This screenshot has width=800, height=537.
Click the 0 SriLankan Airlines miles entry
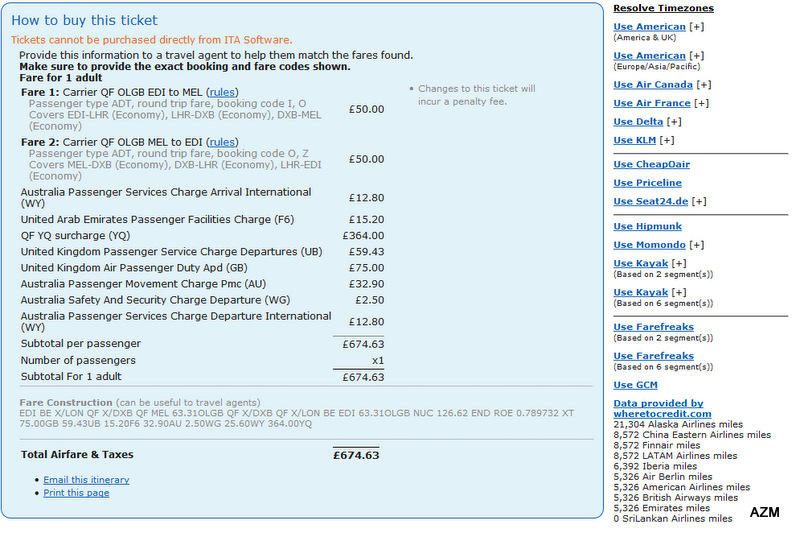click(x=672, y=519)
